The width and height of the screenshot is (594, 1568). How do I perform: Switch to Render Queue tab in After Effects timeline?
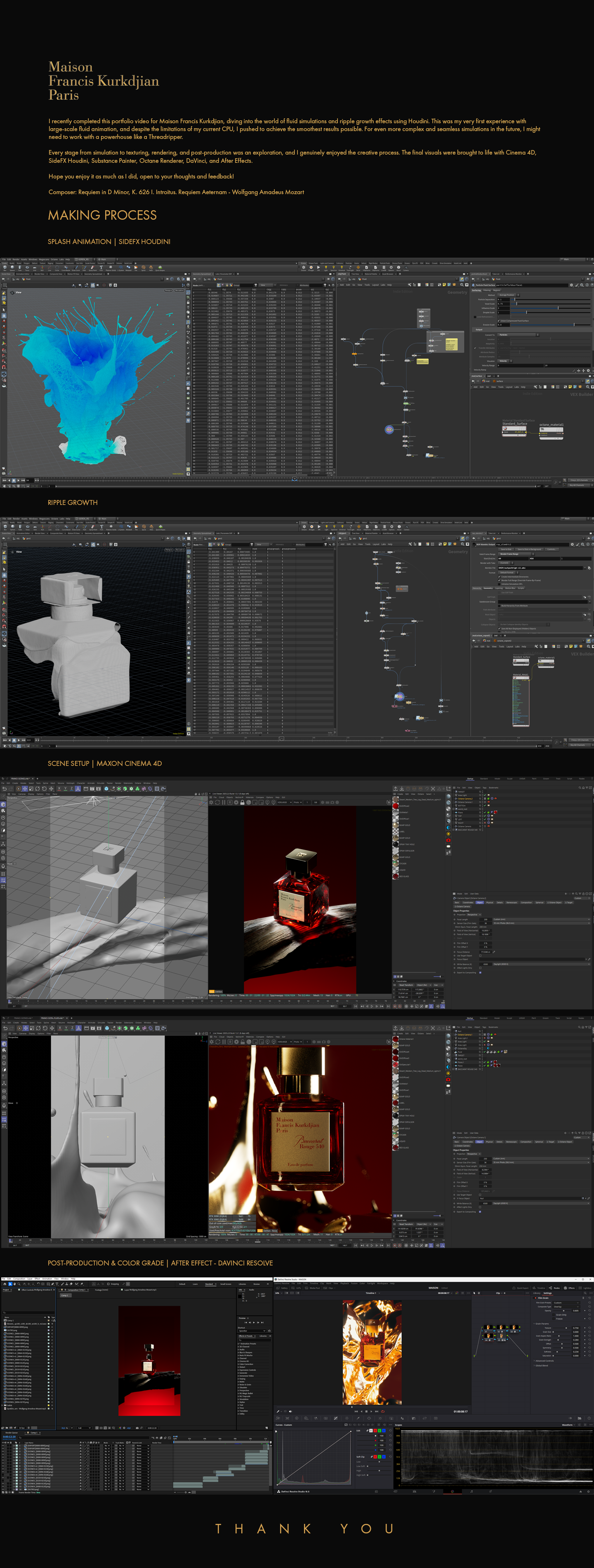(12, 1433)
